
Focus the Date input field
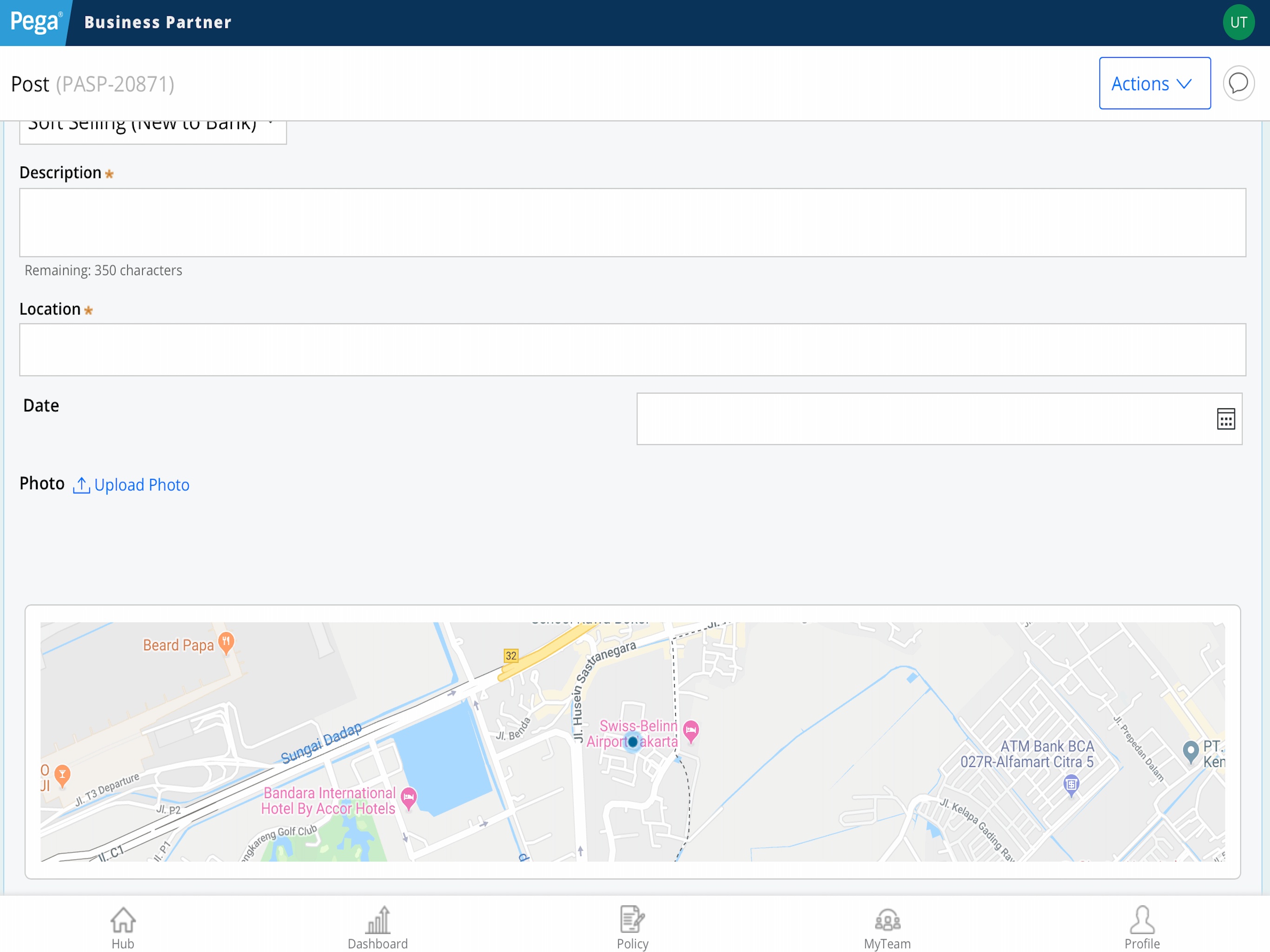pyautogui.click(x=939, y=418)
